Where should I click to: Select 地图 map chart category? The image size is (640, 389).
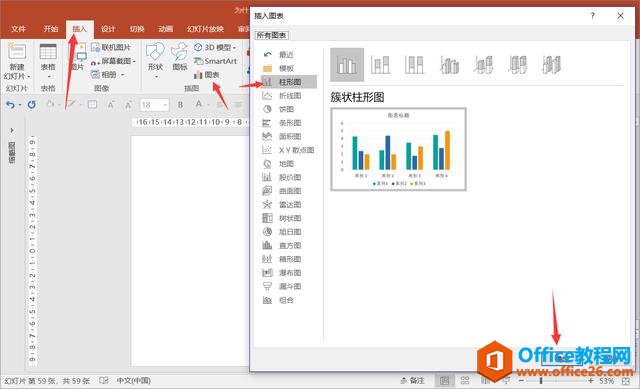pos(286,164)
